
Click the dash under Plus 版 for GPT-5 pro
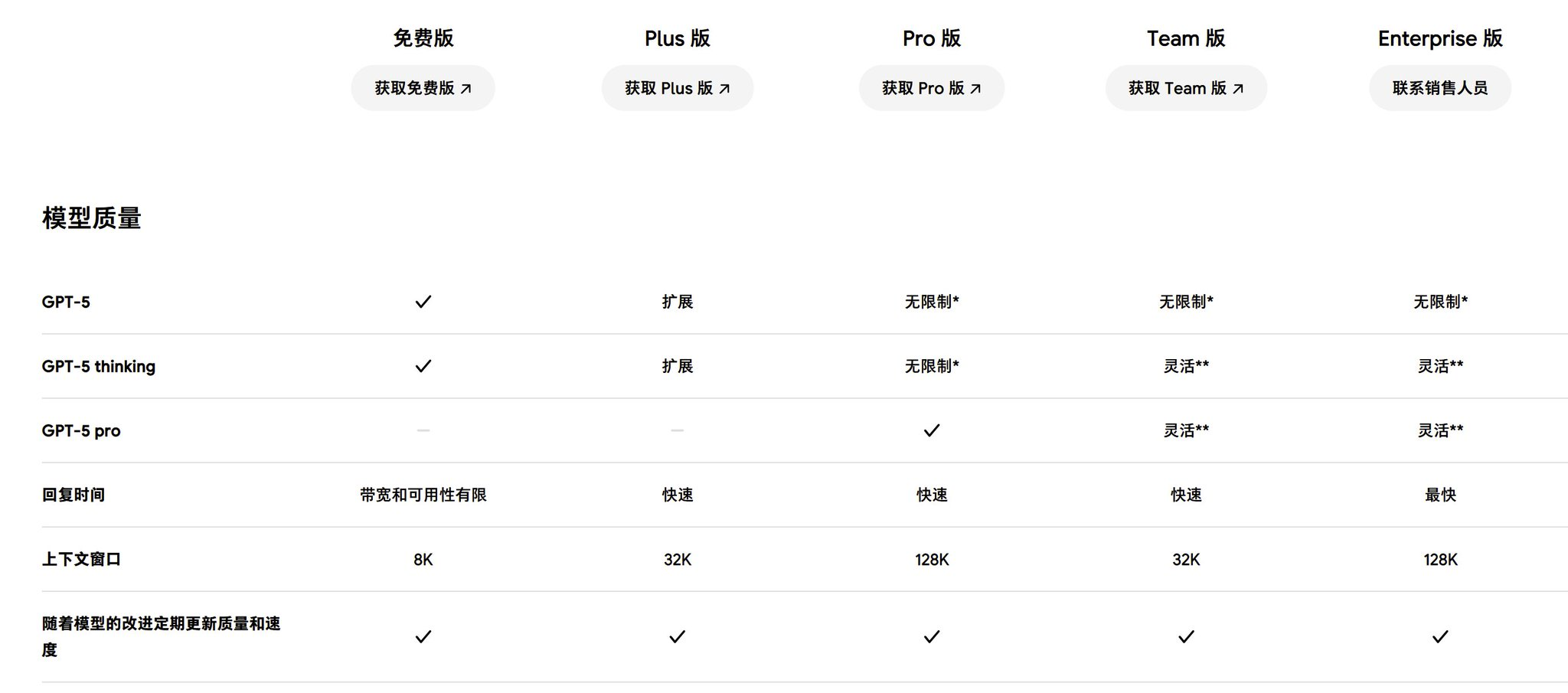pyautogui.click(x=677, y=430)
